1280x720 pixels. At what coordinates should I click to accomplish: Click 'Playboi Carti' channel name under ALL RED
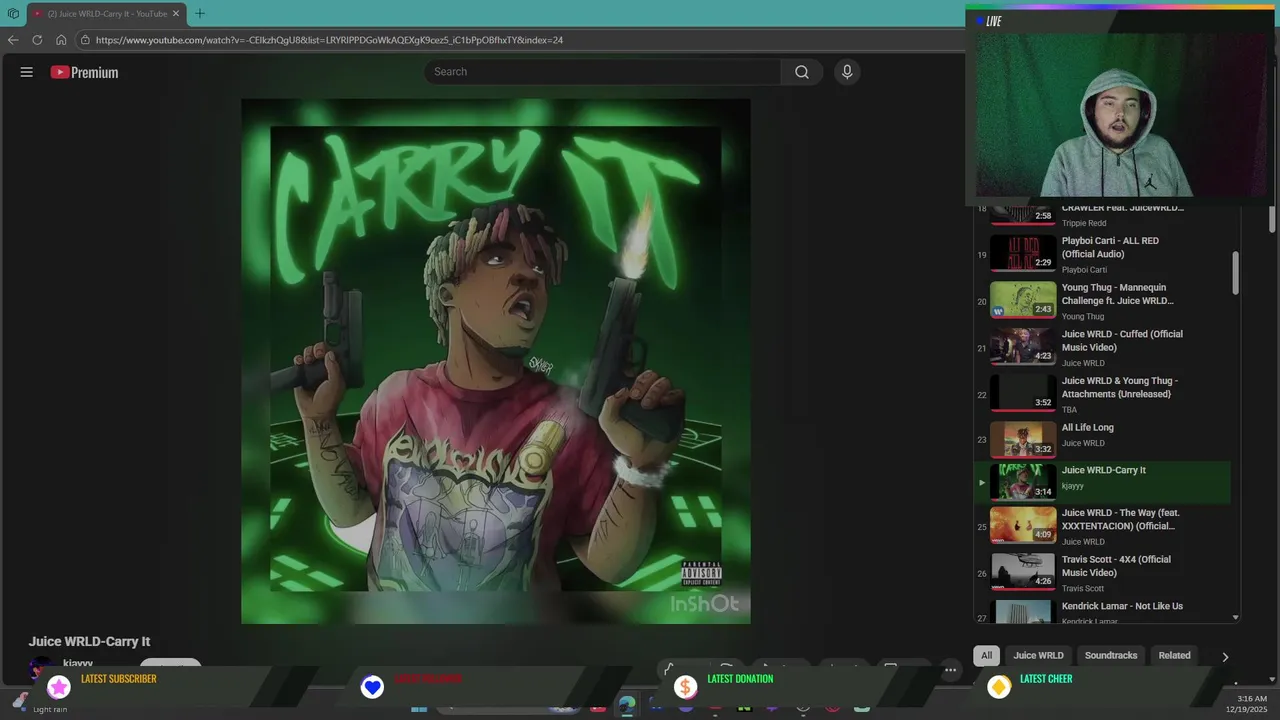tap(1084, 270)
